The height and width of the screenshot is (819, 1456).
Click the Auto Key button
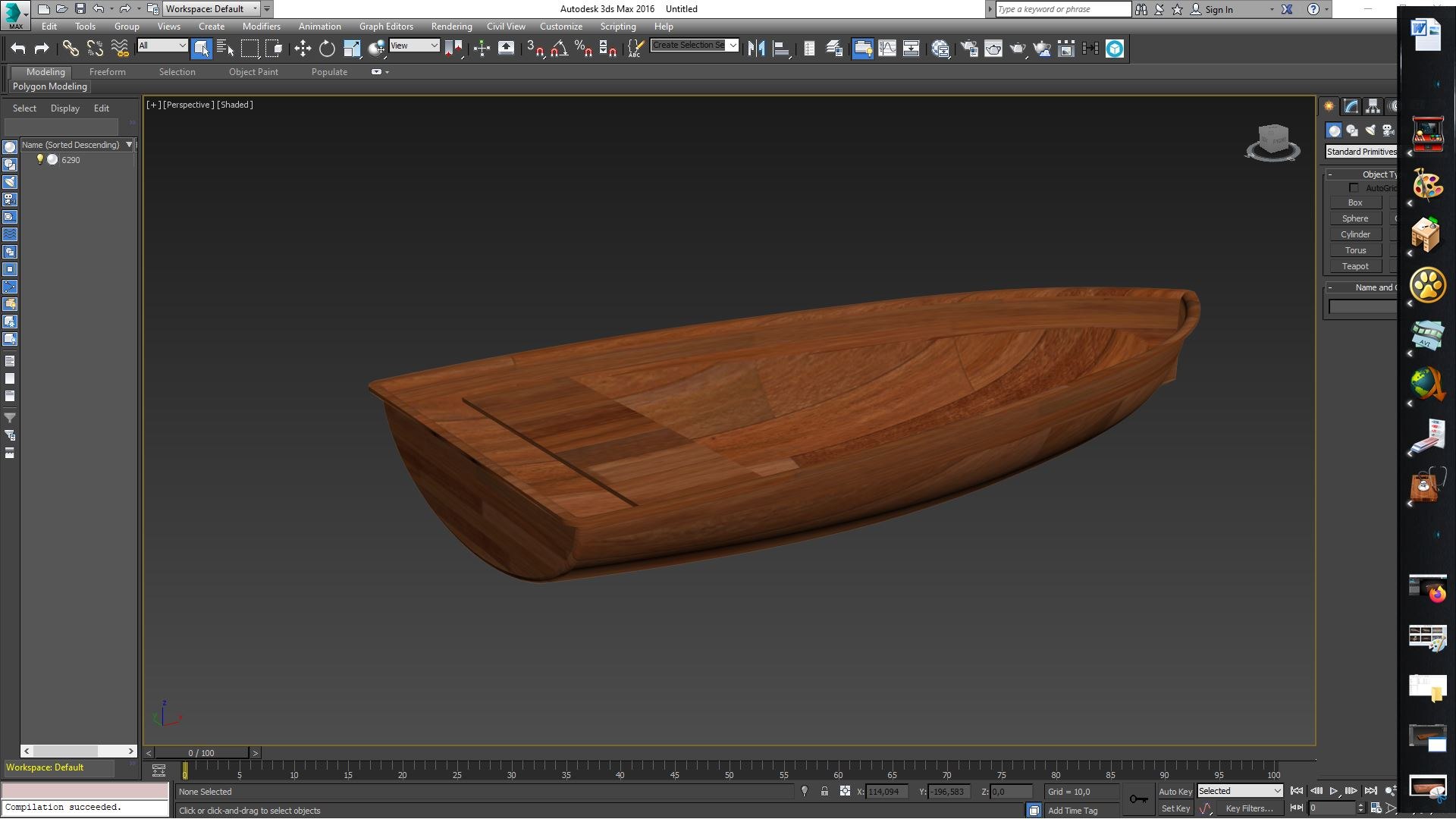tap(1175, 792)
